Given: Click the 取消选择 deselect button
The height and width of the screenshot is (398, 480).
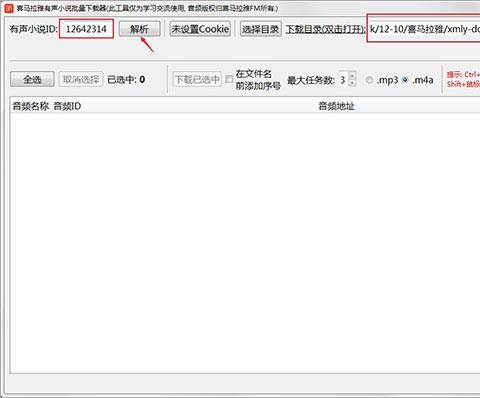Looking at the screenshot, I should [x=81, y=79].
